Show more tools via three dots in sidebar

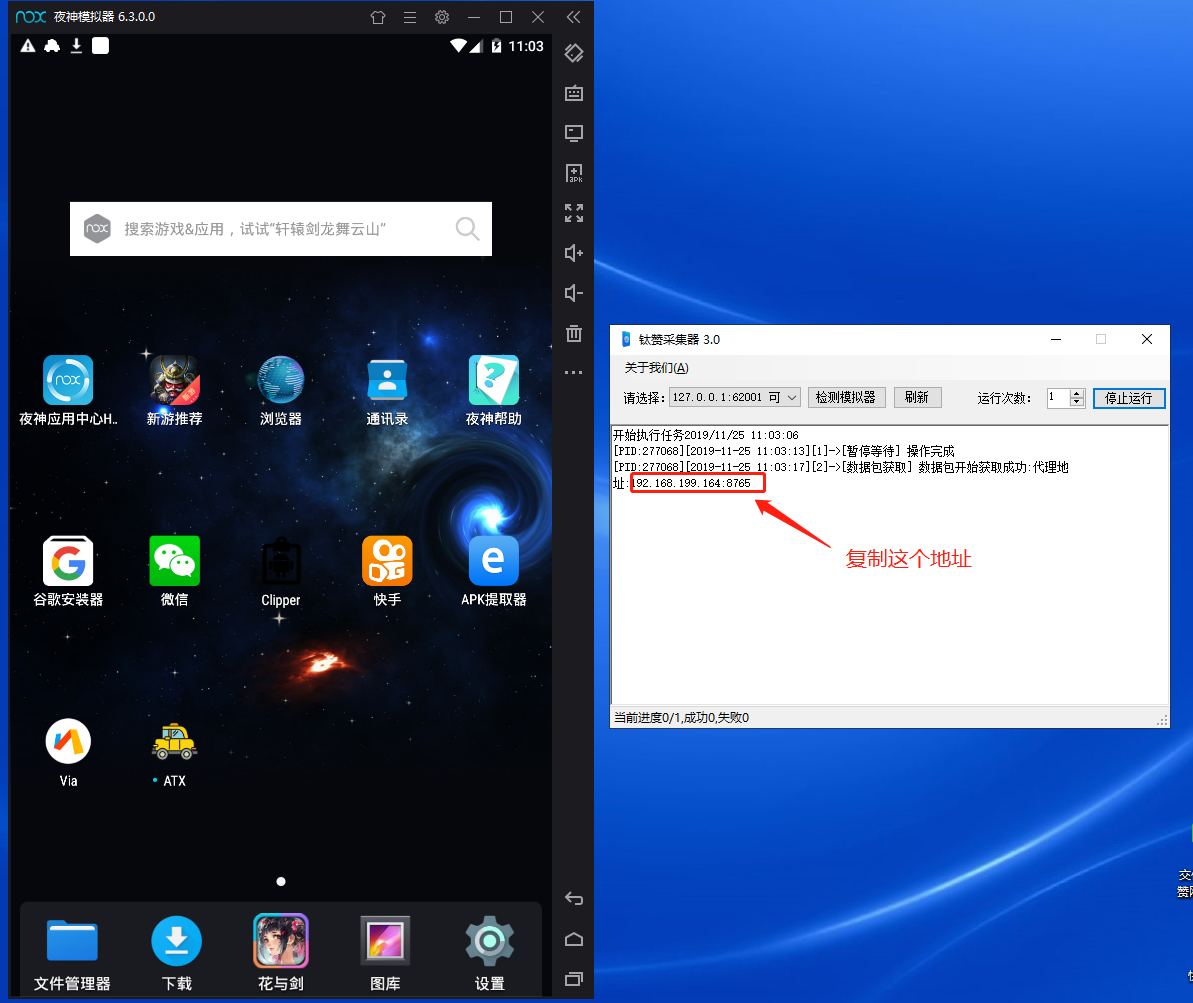[x=574, y=372]
